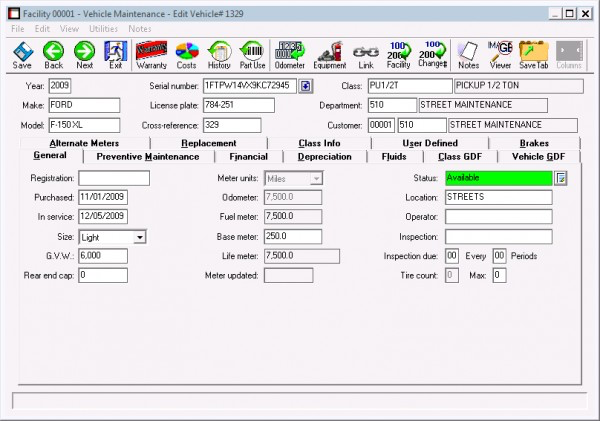
Task: Open the Notes menu
Action: pos(140,29)
